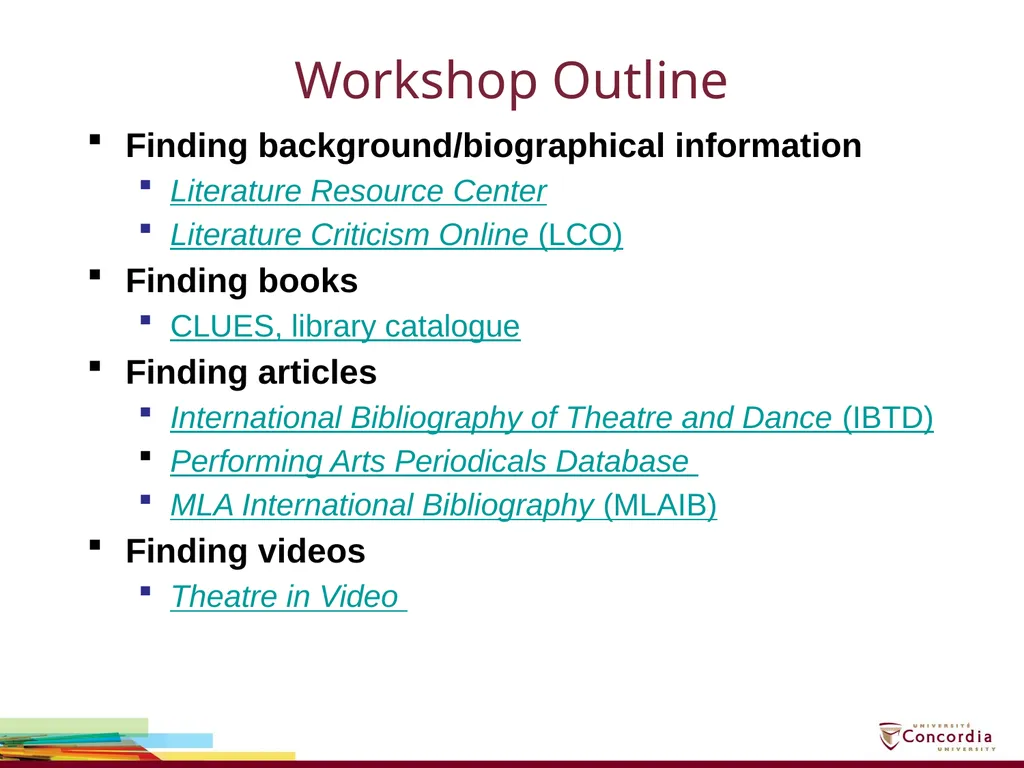Click the Finding videos heading
Viewport: 1024px width, 768px height.
pos(245,551)
